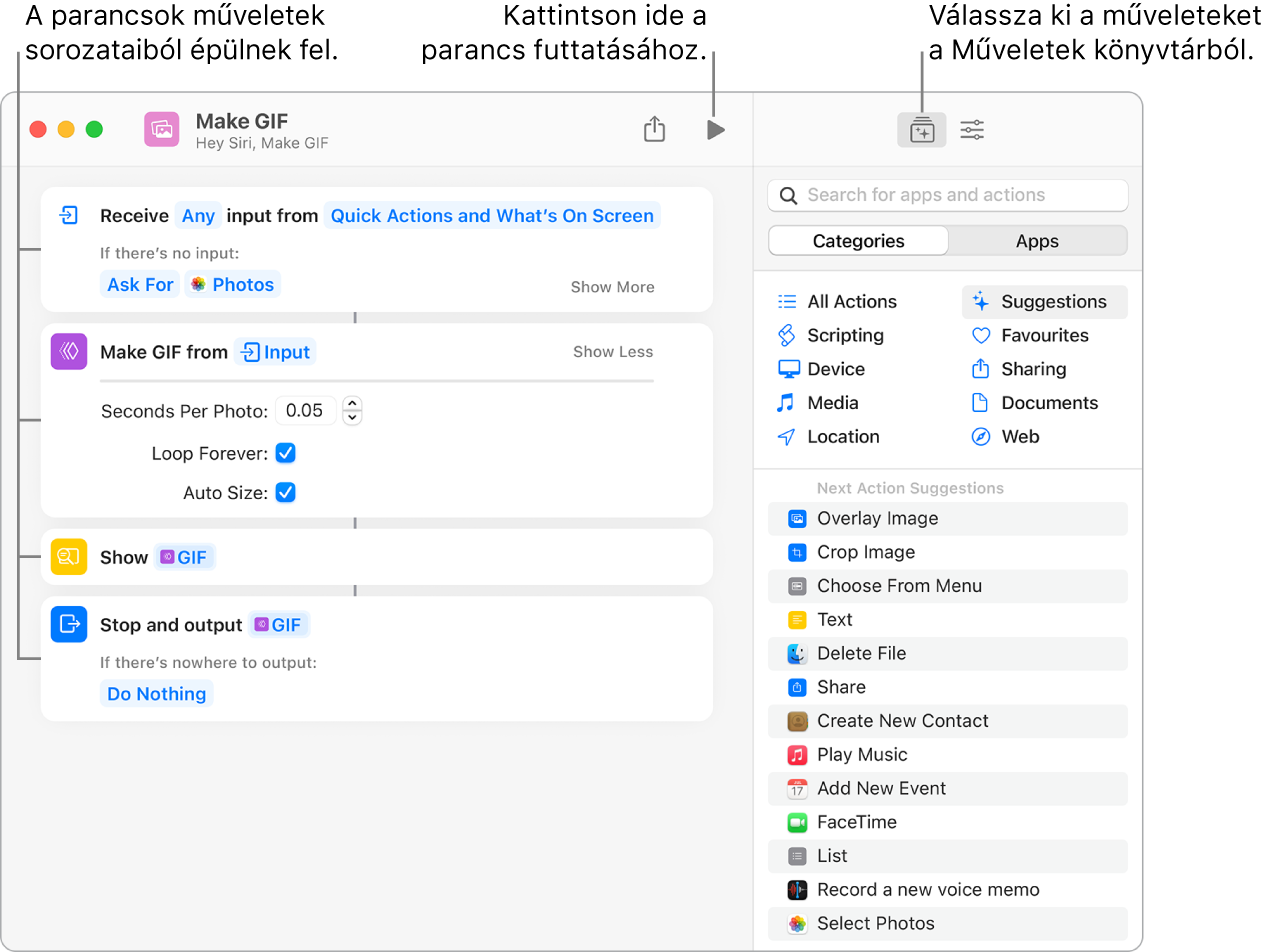Add the Overlay Image suggested action
The image size is (1271, 952).
[x=877, y=519]
